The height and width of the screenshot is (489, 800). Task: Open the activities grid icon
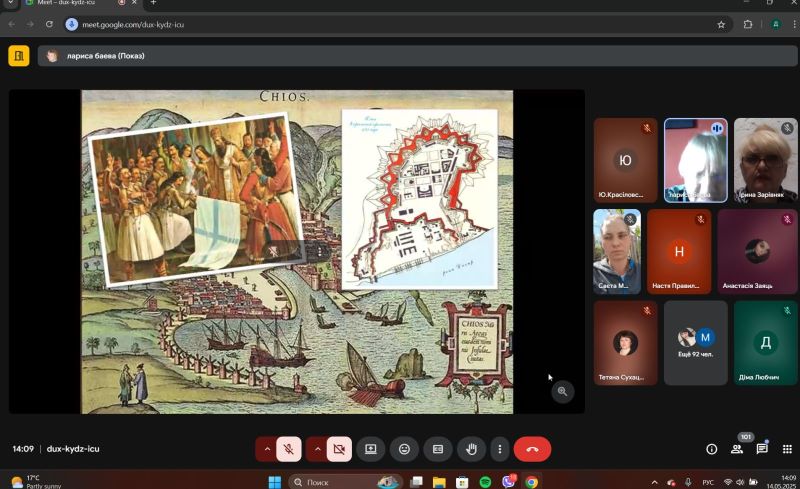(787, 449)
